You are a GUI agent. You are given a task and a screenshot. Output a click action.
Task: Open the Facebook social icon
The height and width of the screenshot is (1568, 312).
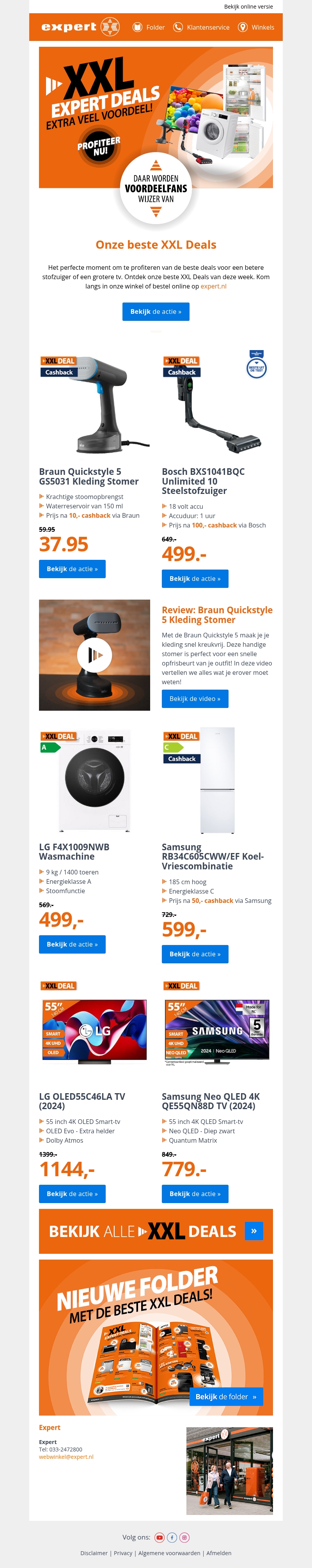[172, 1538]
